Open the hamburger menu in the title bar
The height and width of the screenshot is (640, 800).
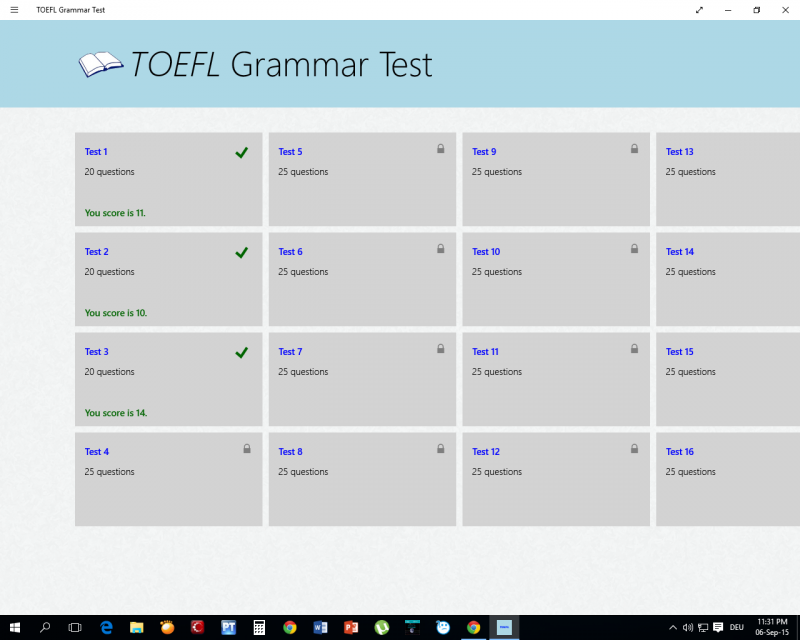click(14, 10)
